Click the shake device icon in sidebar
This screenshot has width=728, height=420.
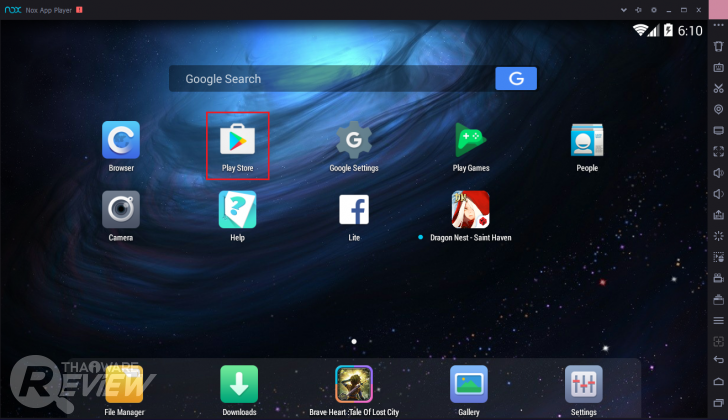718,46
